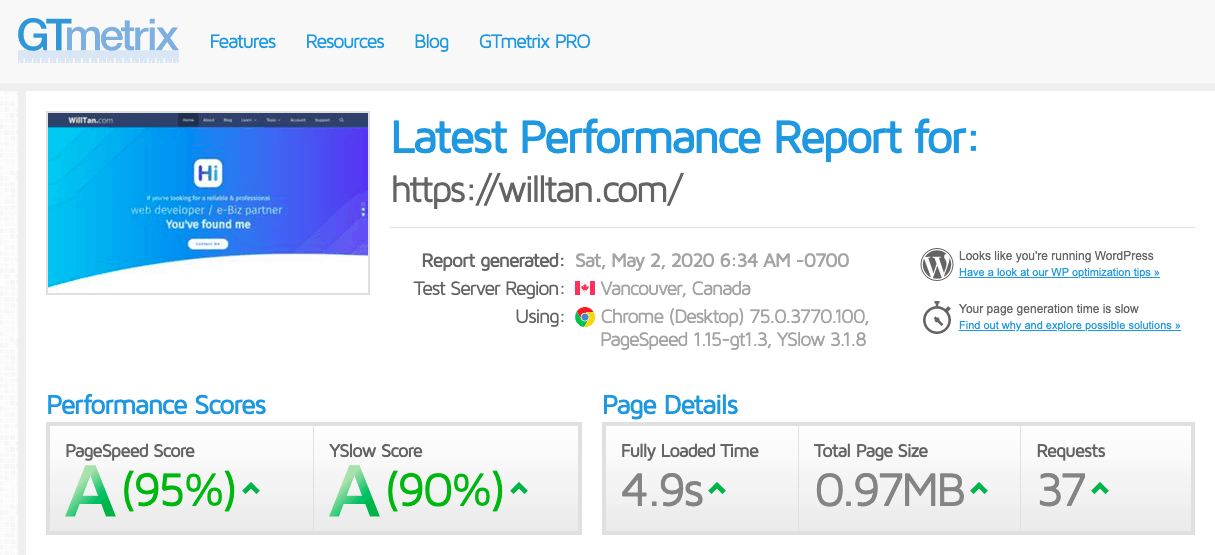This screenshot has width=1215, height=555.
Task: Click the green arrow beside 37 requests
Action: pos(1100,489)
